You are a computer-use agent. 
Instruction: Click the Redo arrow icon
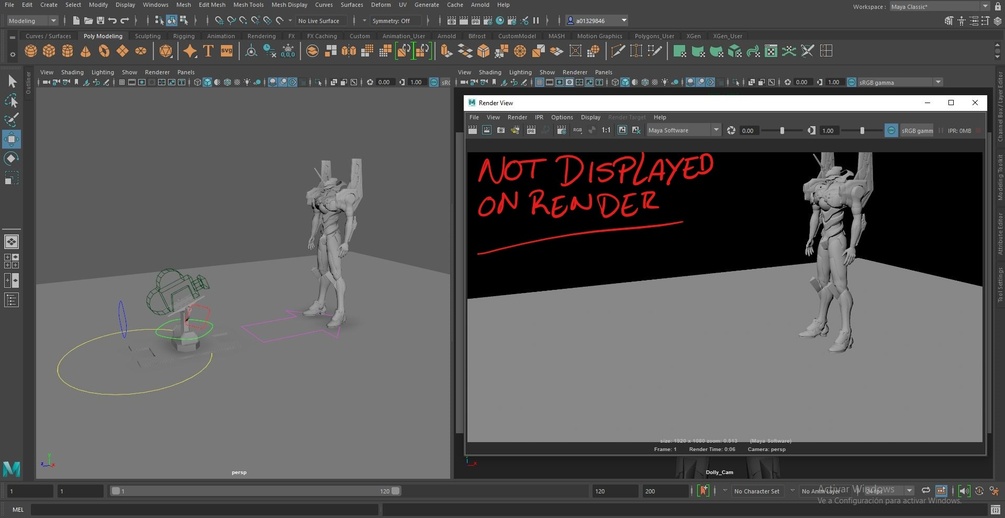click(x=125, y=21)
